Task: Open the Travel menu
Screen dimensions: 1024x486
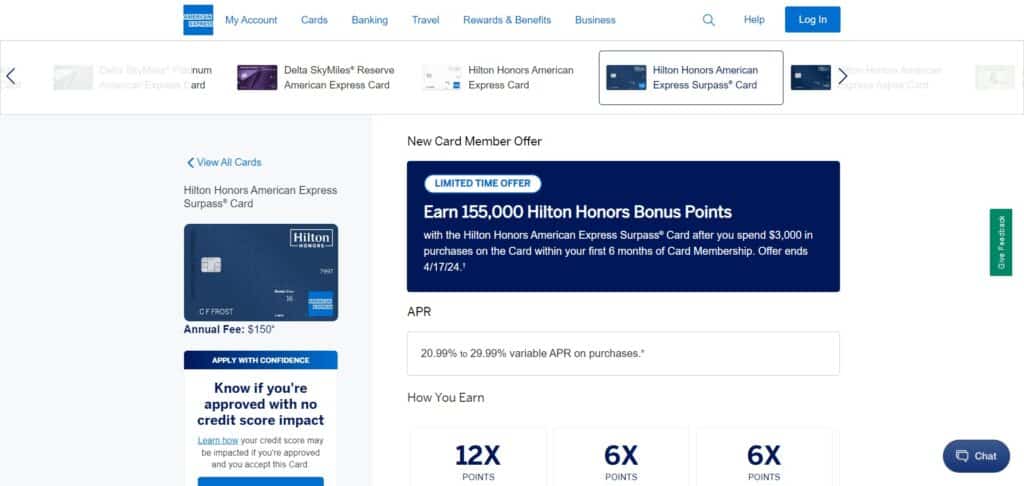Action: coord(426,20)
